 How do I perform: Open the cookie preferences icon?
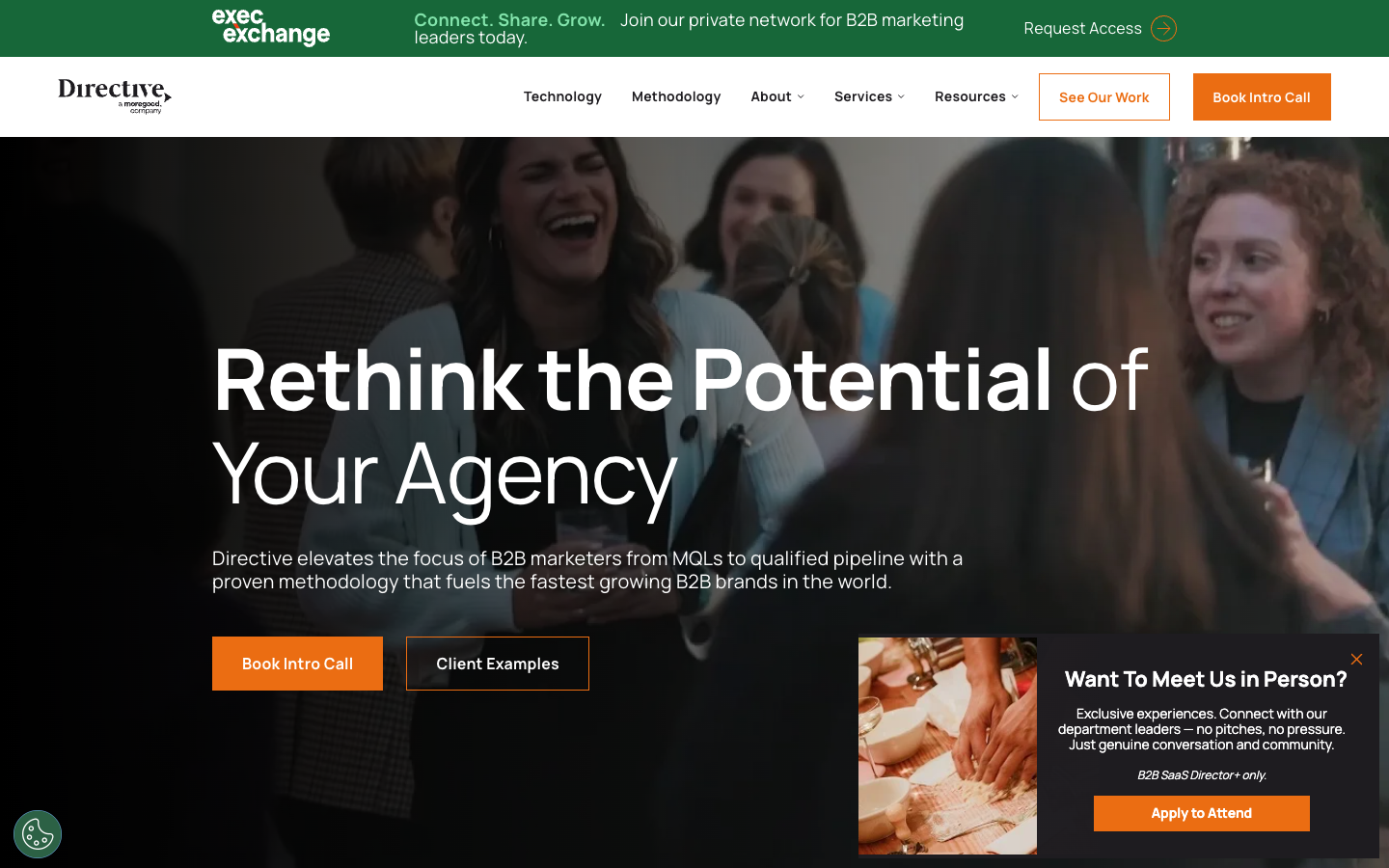[38, 834]
